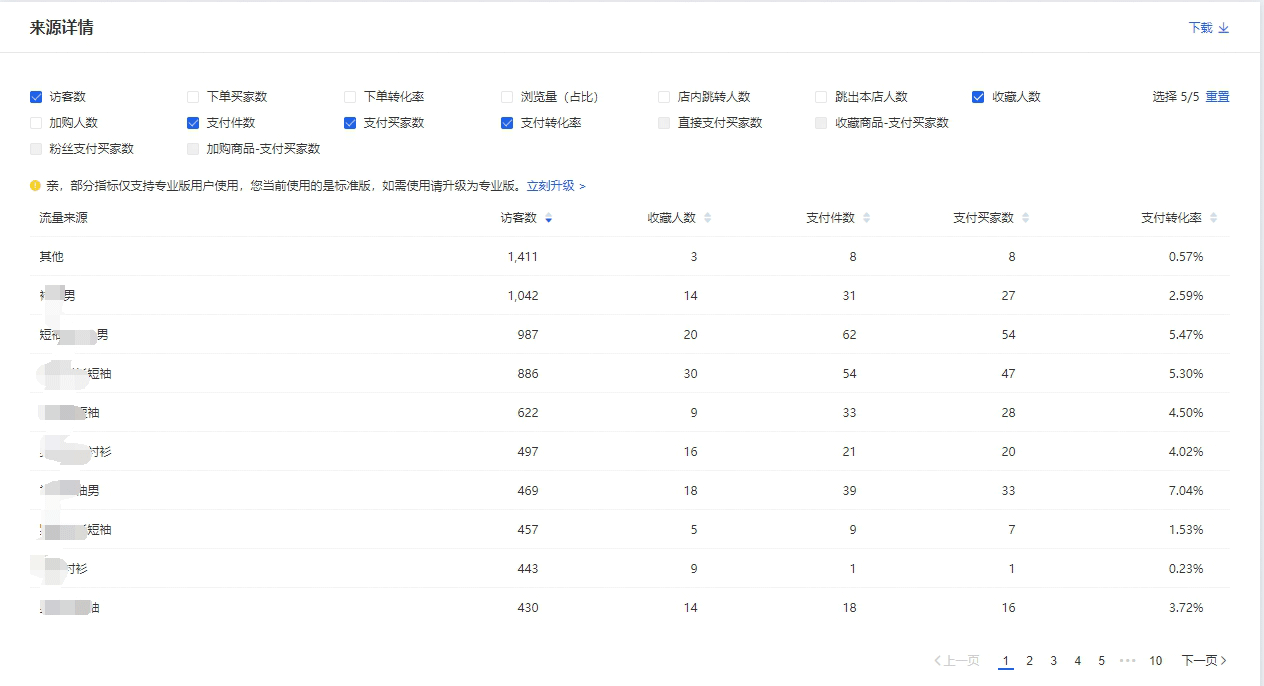The width and height of the screenshot is (1264, 686).
Task: Go to 下一页 next page
Action: coord(1204,661)
